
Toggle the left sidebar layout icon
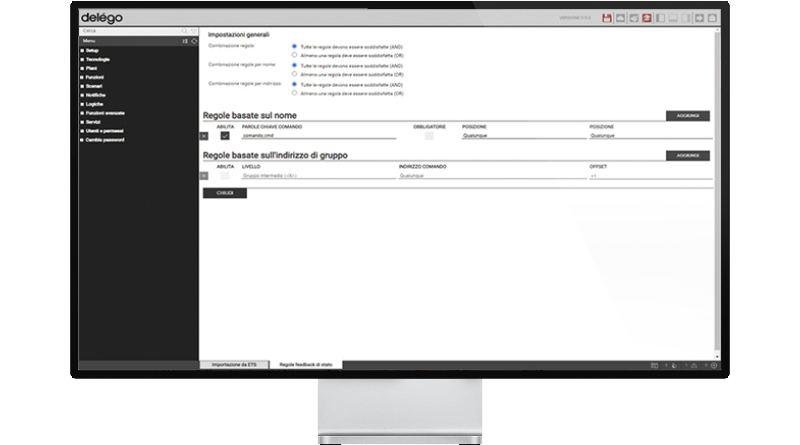coord(660,18)
